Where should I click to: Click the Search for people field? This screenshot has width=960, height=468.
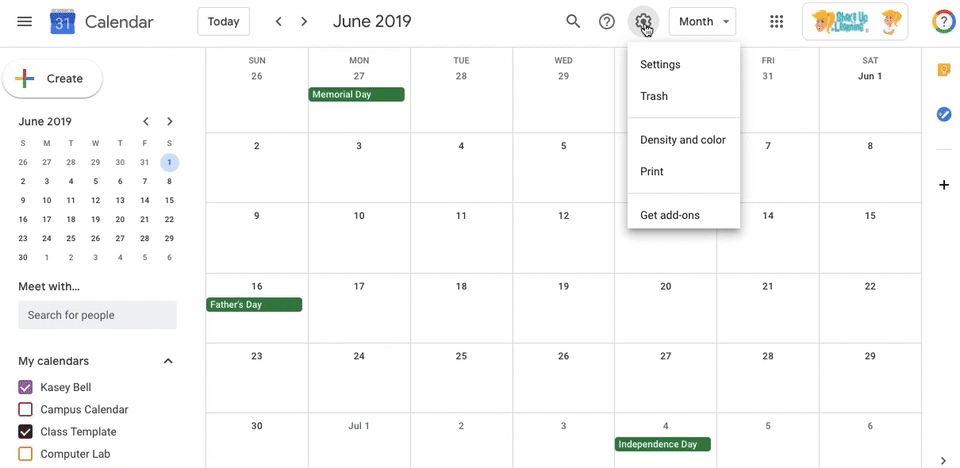coord(97,315)
